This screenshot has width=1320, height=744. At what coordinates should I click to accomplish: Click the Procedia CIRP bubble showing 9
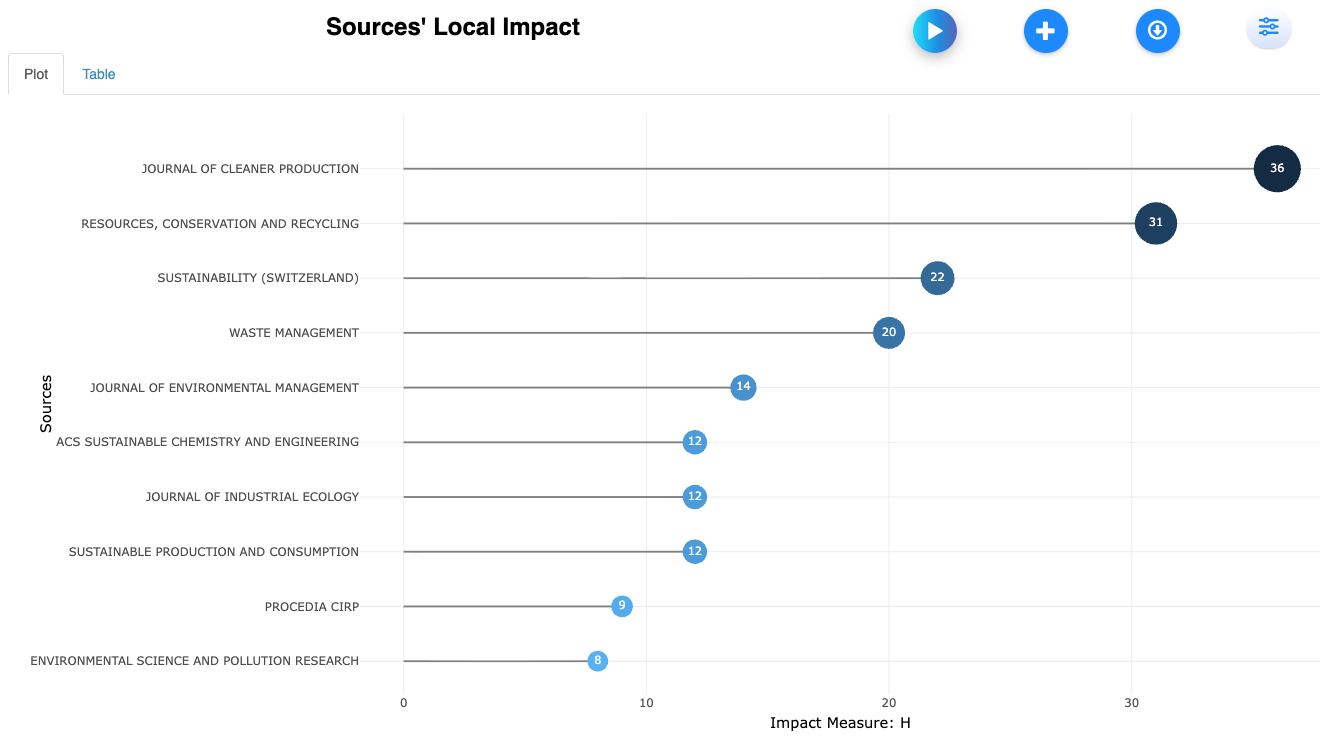click(x=622, y=606)
